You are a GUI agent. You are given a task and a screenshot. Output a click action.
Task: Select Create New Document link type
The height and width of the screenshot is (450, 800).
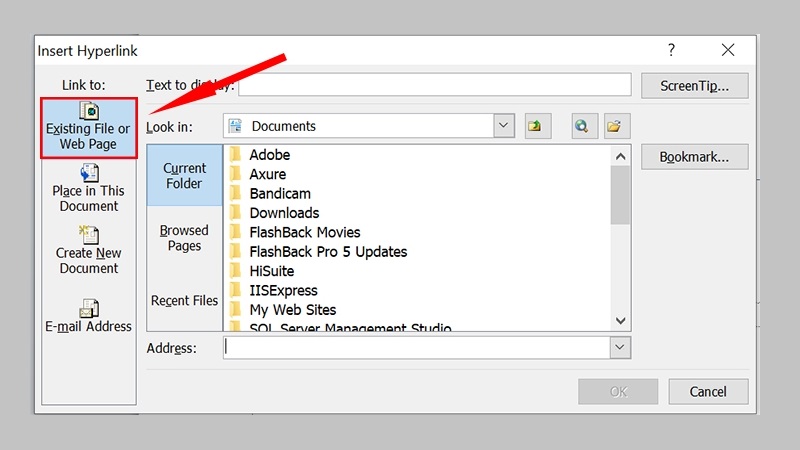pos(88,251)
